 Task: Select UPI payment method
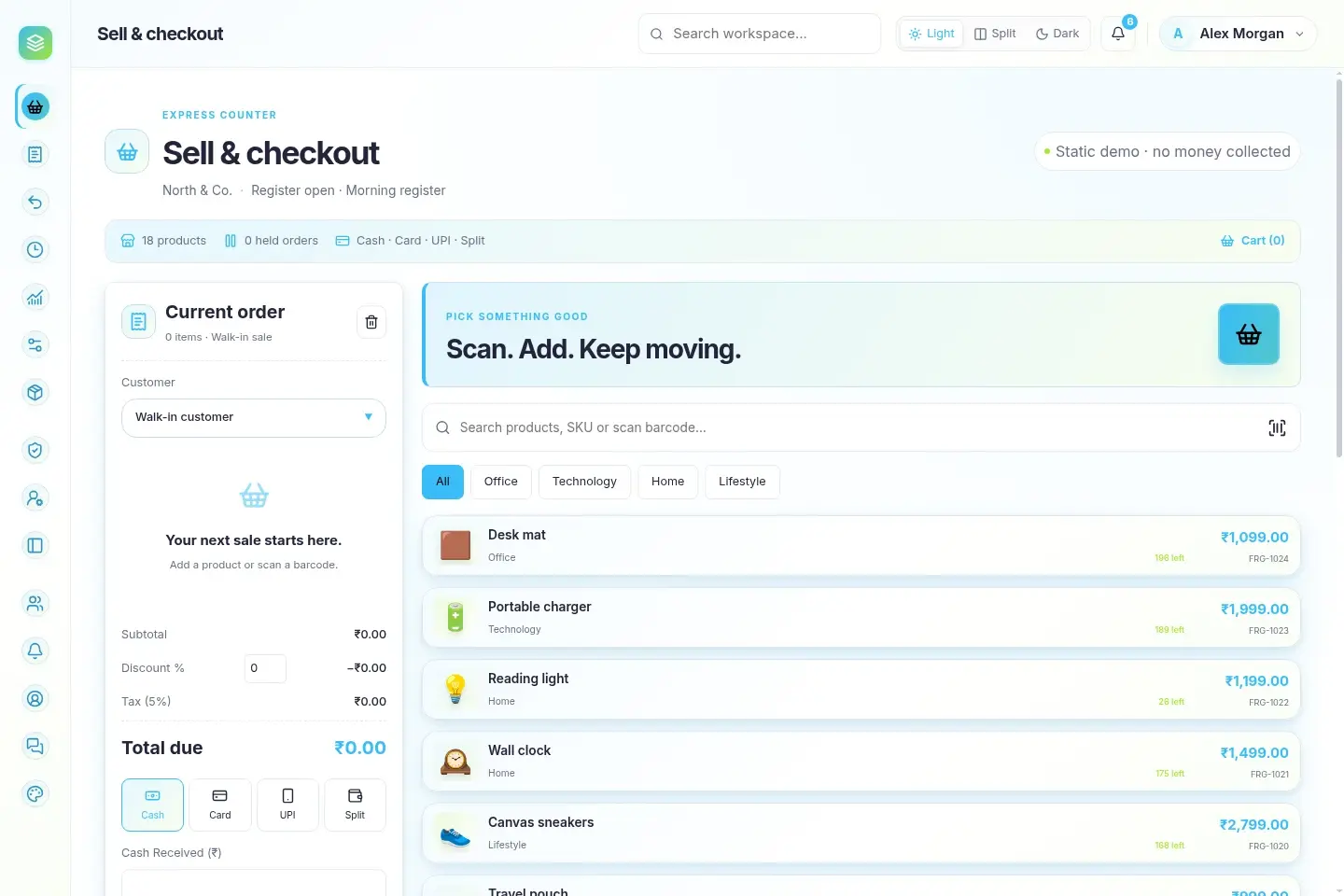tap(287, 805)
